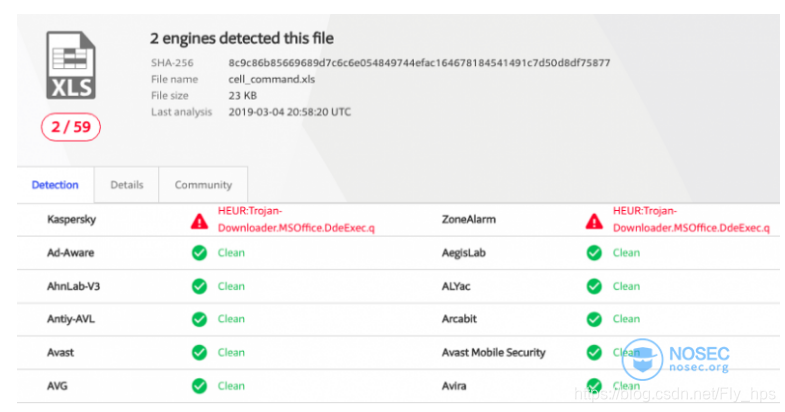785x412 pixels.
Task: Click the green checkmark next to Avast Mobile Security
Action: (594, 352)
